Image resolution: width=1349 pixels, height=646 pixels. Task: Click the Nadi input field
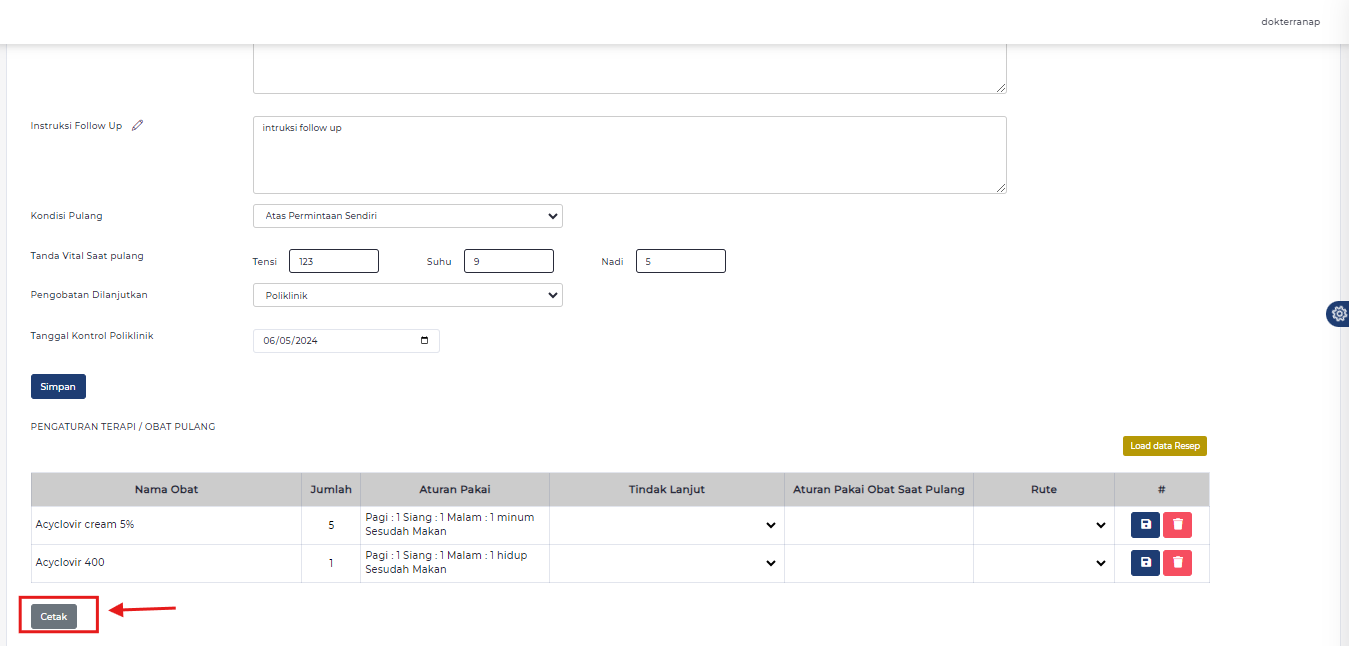click(x=680, y=260)
